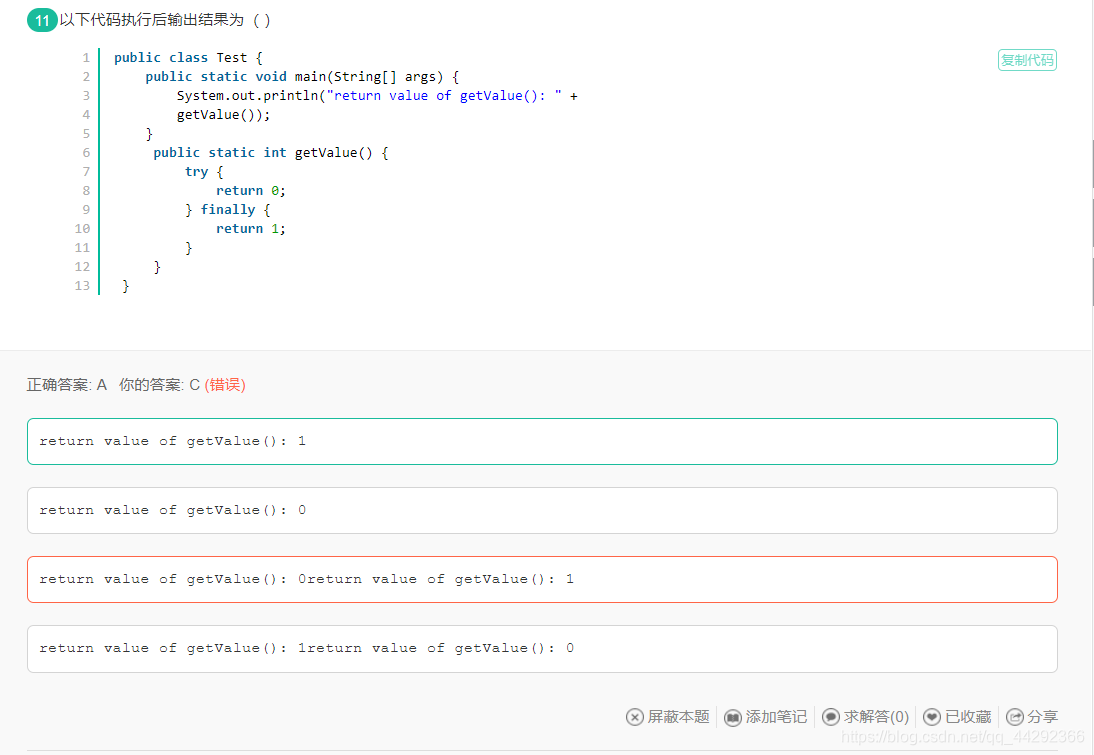Click the share icon by 分享

(x=1015, y=717)
